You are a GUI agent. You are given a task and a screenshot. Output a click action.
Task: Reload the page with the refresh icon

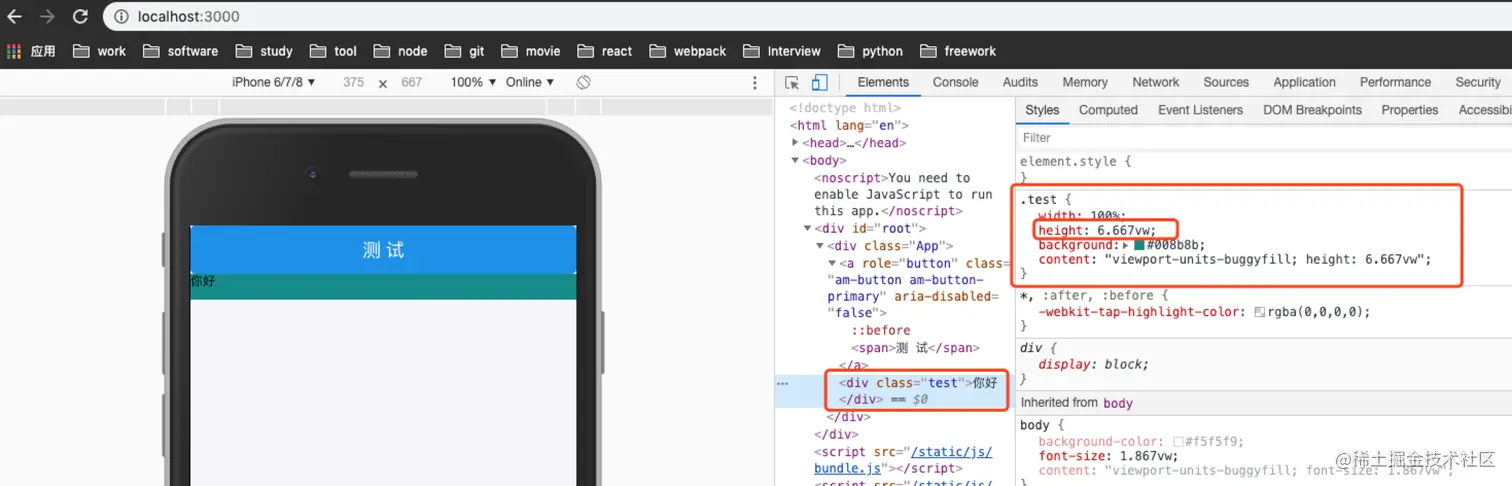[x=80, y=16]
